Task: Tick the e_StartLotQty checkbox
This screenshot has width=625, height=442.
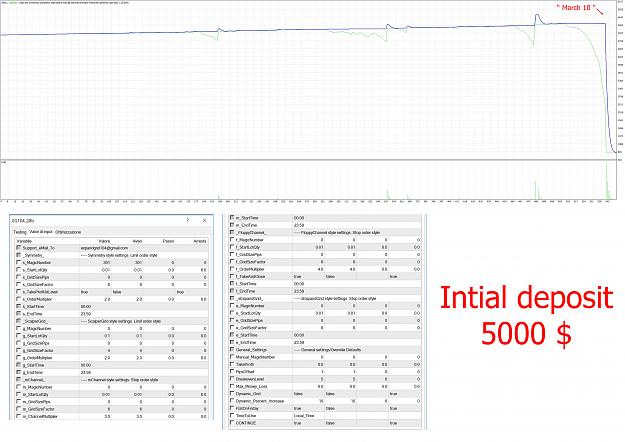Action: pos(232,313)
